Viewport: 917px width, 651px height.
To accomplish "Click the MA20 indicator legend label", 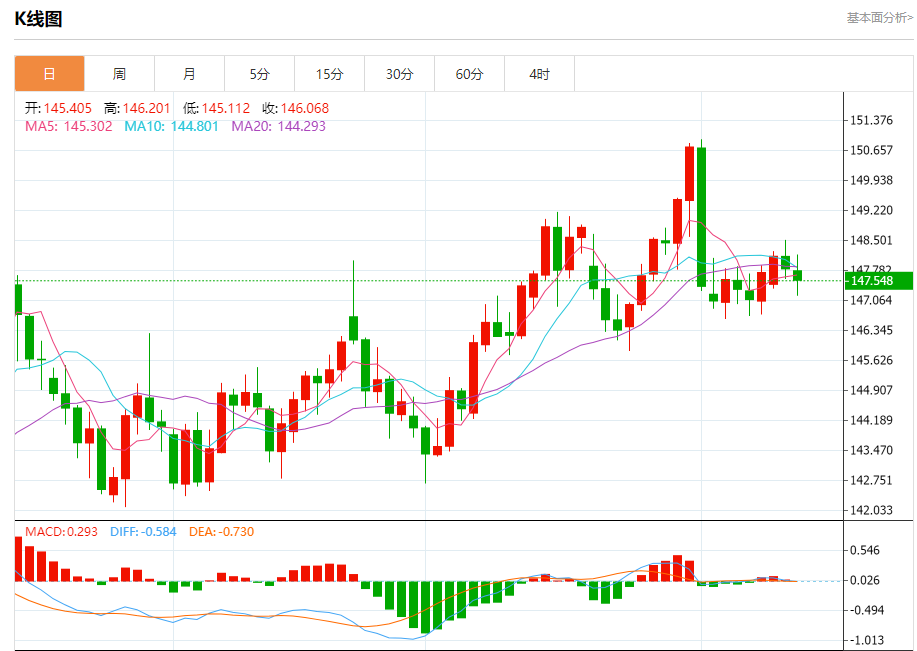I will click(x=278, y=126).
